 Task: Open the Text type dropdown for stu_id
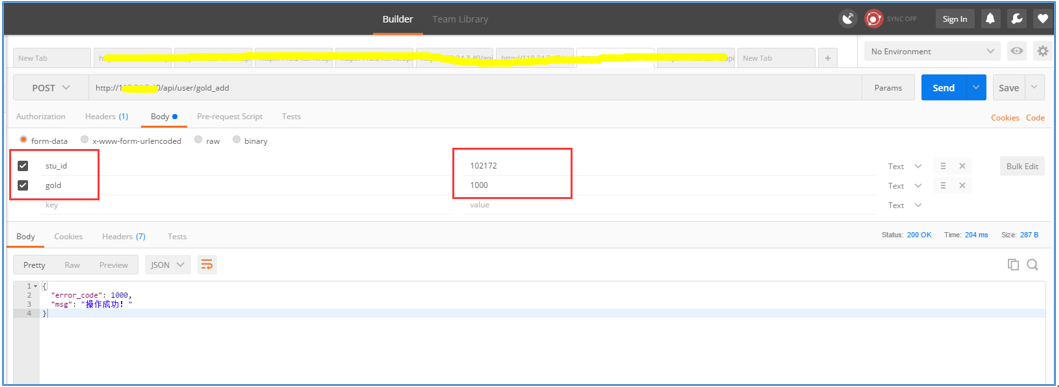[x=905, y=166]
